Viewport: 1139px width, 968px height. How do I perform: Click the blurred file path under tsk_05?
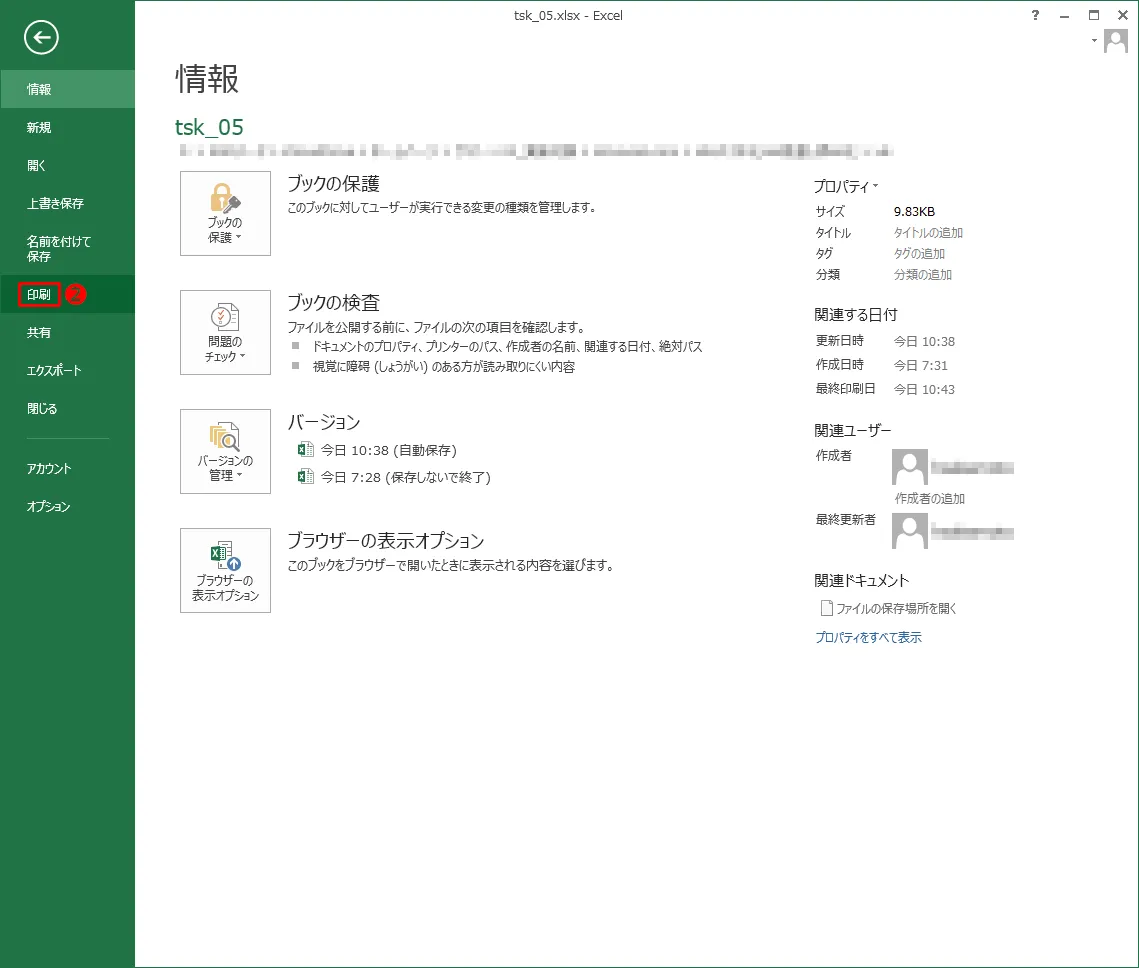pyautogui.click(x=535, y=151)
